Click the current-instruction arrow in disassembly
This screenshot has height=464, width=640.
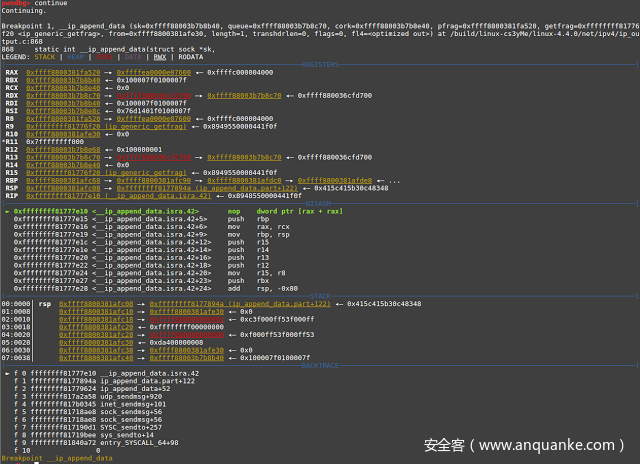click(8, 213)
